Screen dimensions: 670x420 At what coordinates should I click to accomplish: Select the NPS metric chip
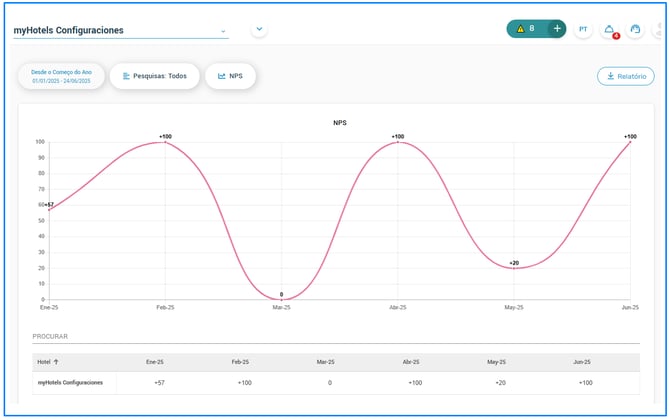230,76
